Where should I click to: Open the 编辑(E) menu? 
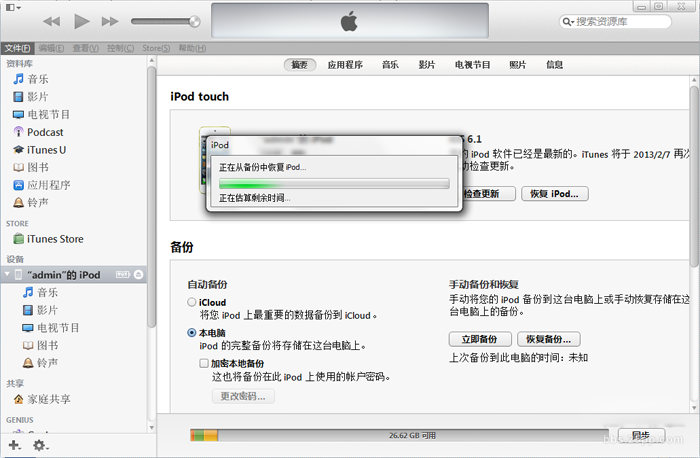[51, 48]
